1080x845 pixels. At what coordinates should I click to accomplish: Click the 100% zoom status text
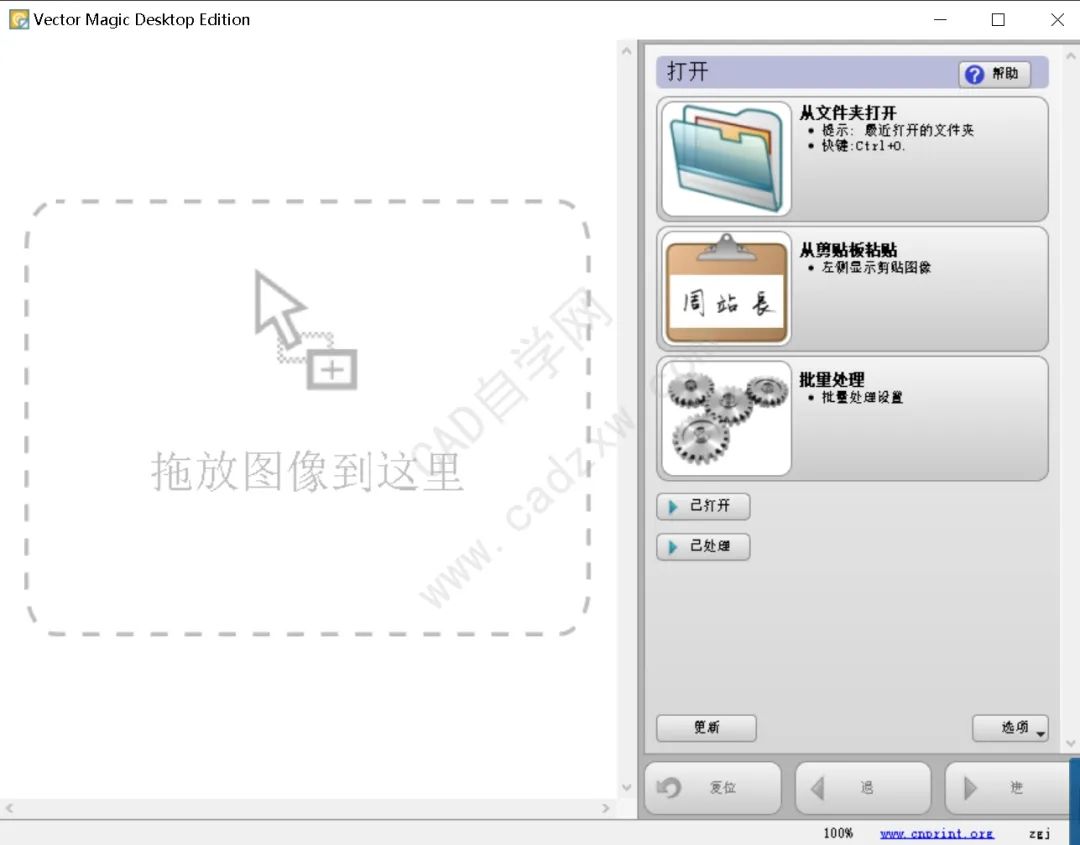tap(838, 833)
